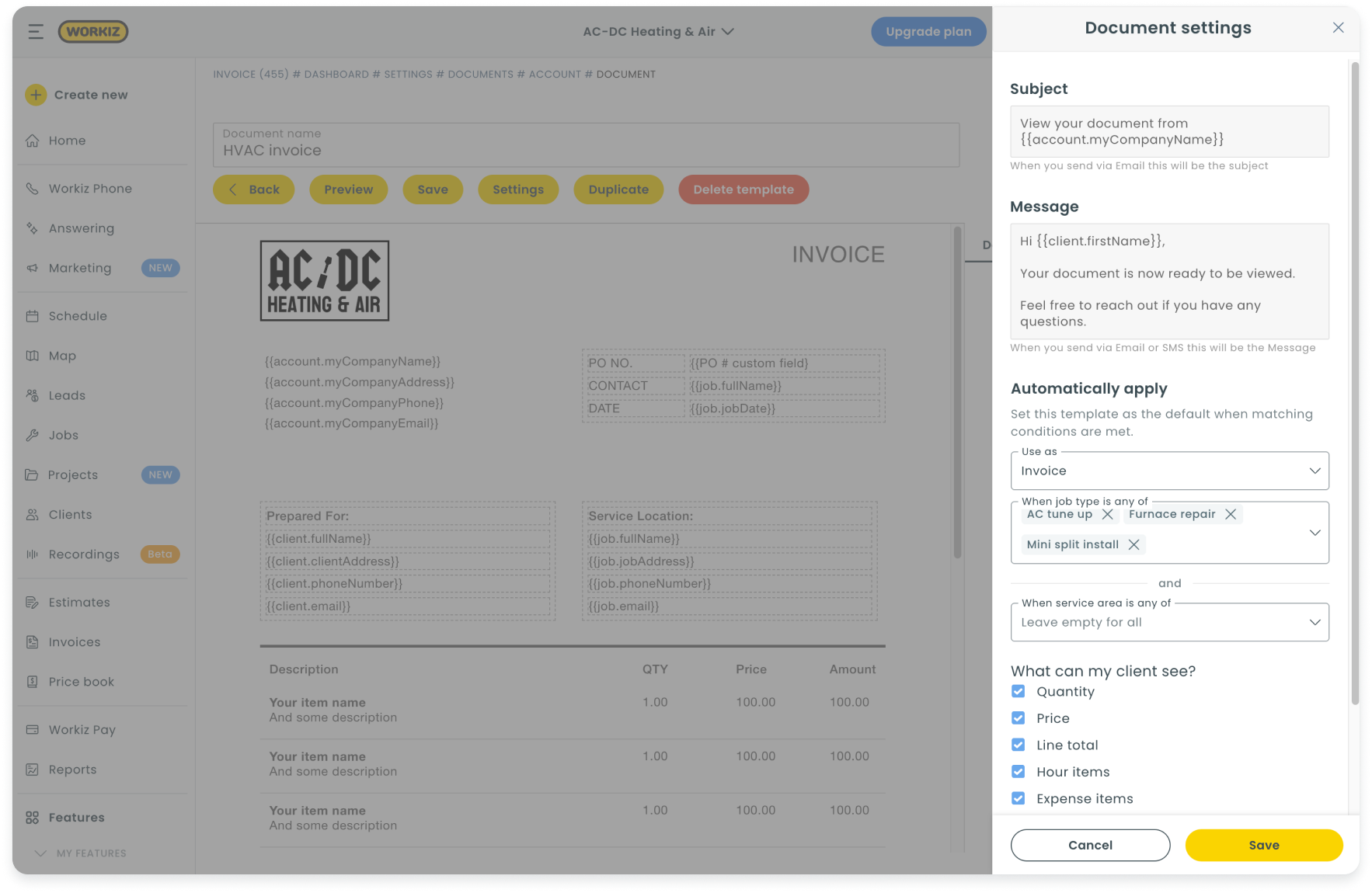1372x893 pixels.
Task: Uncheck the Expense items checkbox
Action: click(x=1018, y=798)
